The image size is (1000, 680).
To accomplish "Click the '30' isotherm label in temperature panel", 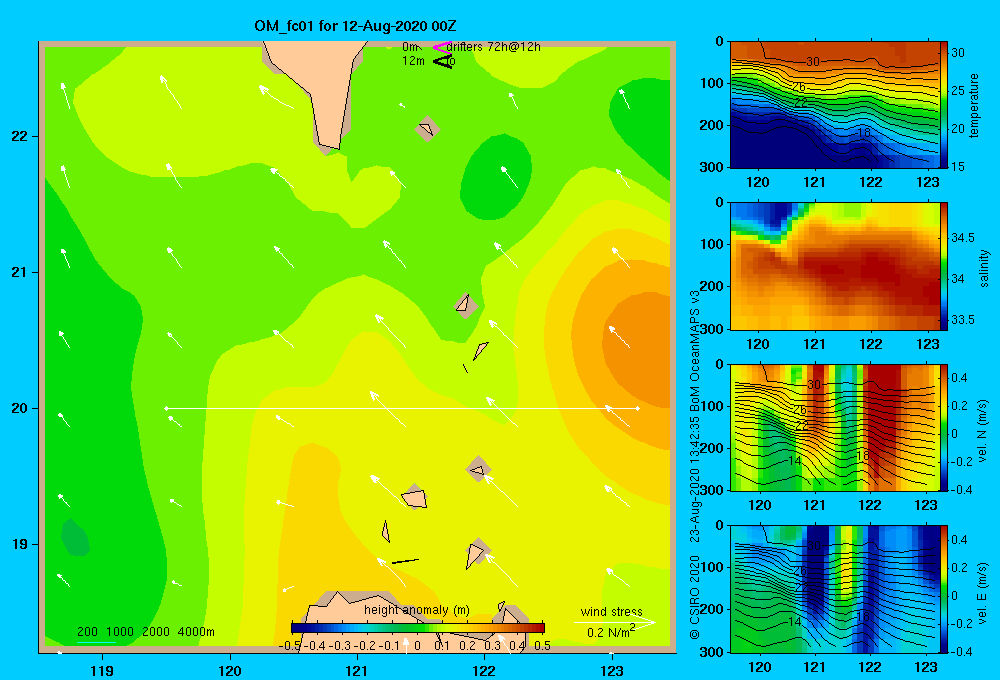I will [x=812, y=61].
